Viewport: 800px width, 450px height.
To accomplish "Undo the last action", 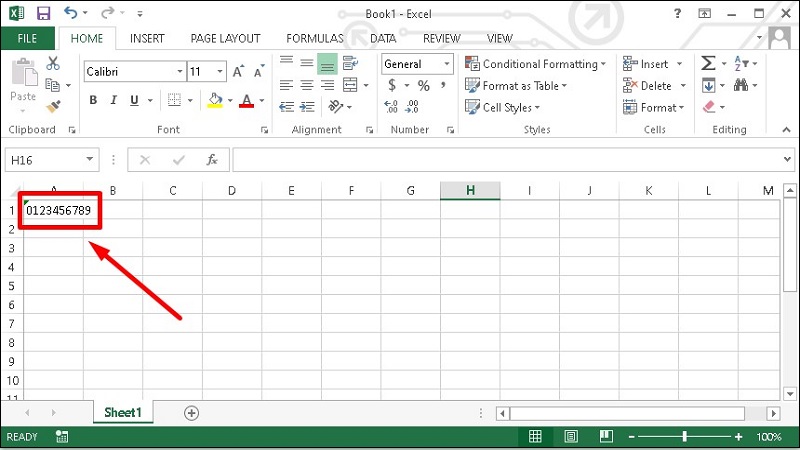I will [x=71, y=13].
